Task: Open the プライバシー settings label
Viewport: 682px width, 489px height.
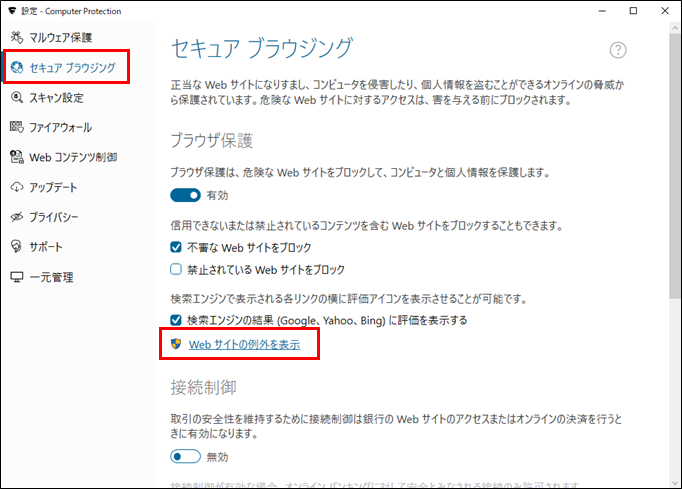Action: click(54, 217)
